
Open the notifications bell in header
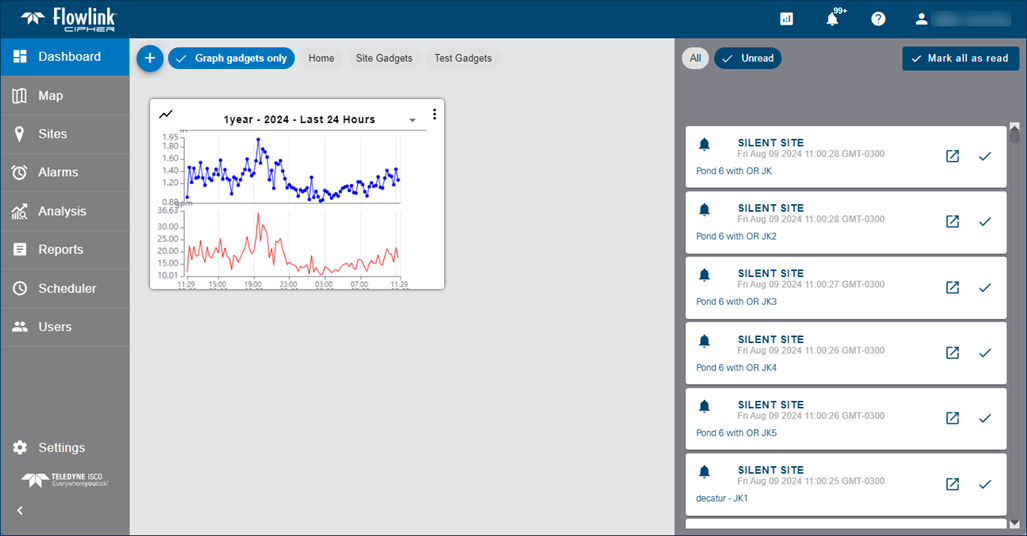tap(832, 19)
